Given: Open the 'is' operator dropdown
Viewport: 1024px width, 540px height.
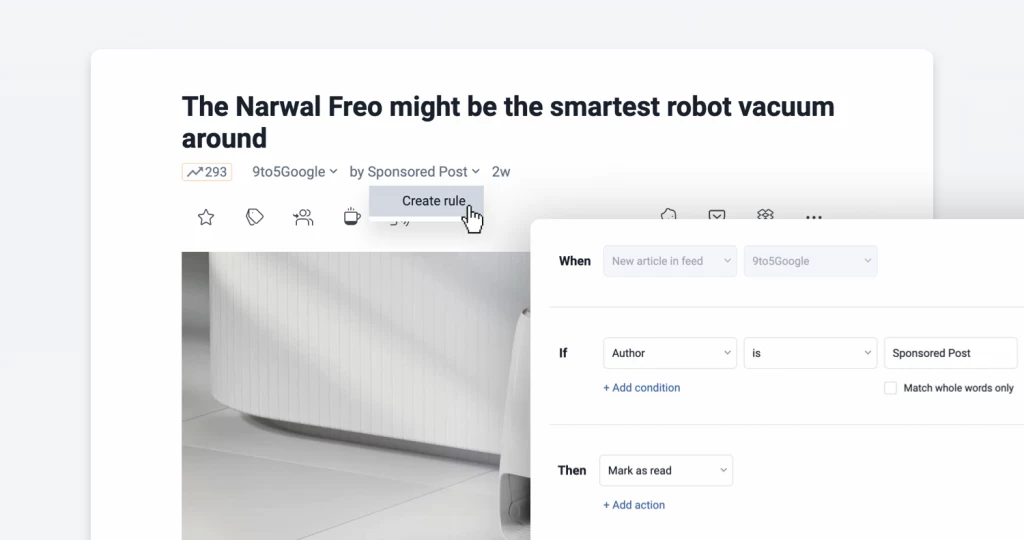Looking at the screenshot, I should click(810, 353).
